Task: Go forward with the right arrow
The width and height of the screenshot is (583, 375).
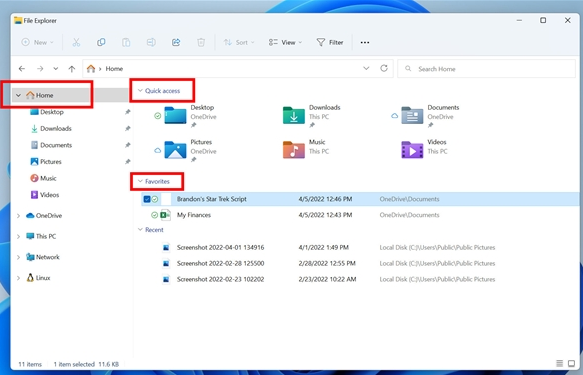Action: click(x=40, y=69)
